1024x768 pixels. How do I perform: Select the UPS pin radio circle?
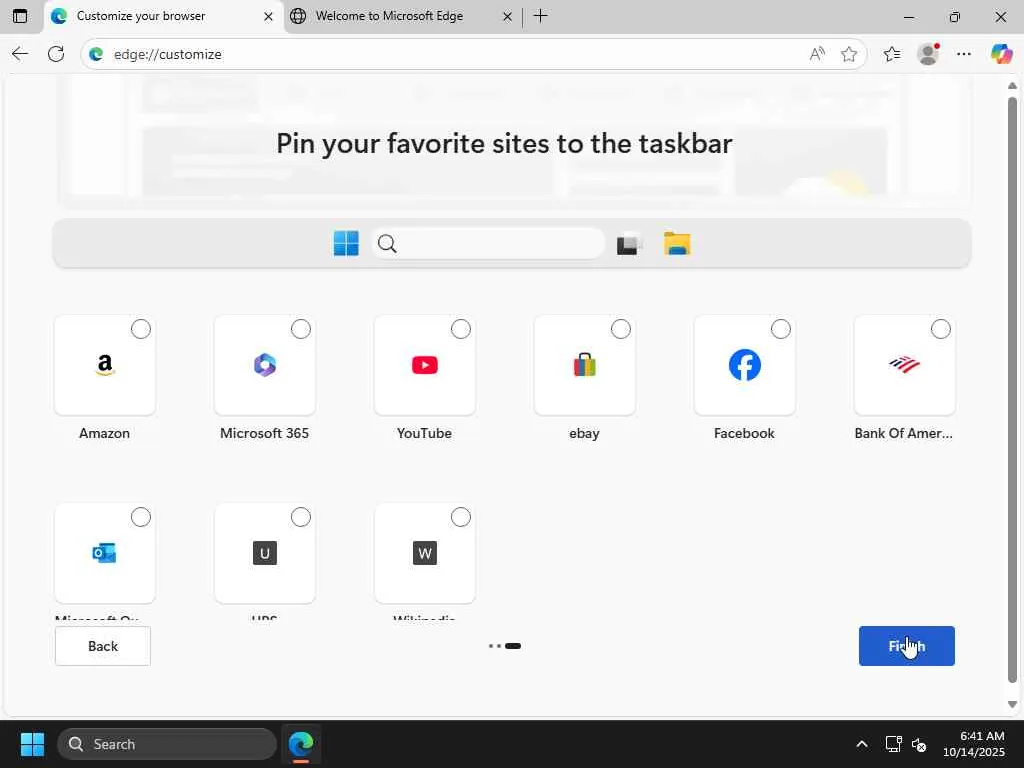[300, 517]
